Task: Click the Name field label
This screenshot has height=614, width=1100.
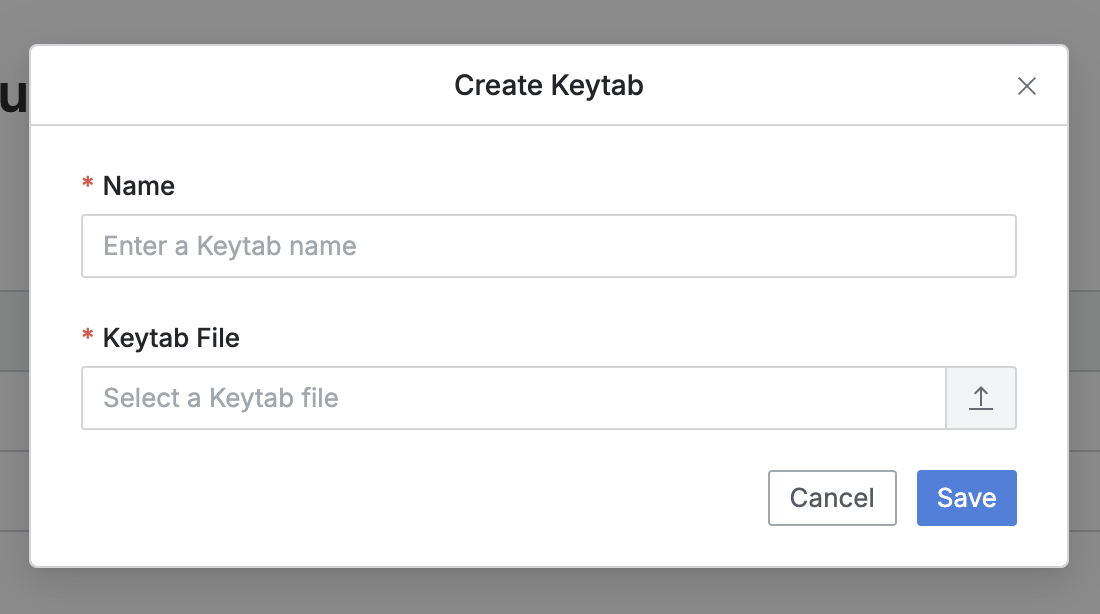Action: click(139, 186)
